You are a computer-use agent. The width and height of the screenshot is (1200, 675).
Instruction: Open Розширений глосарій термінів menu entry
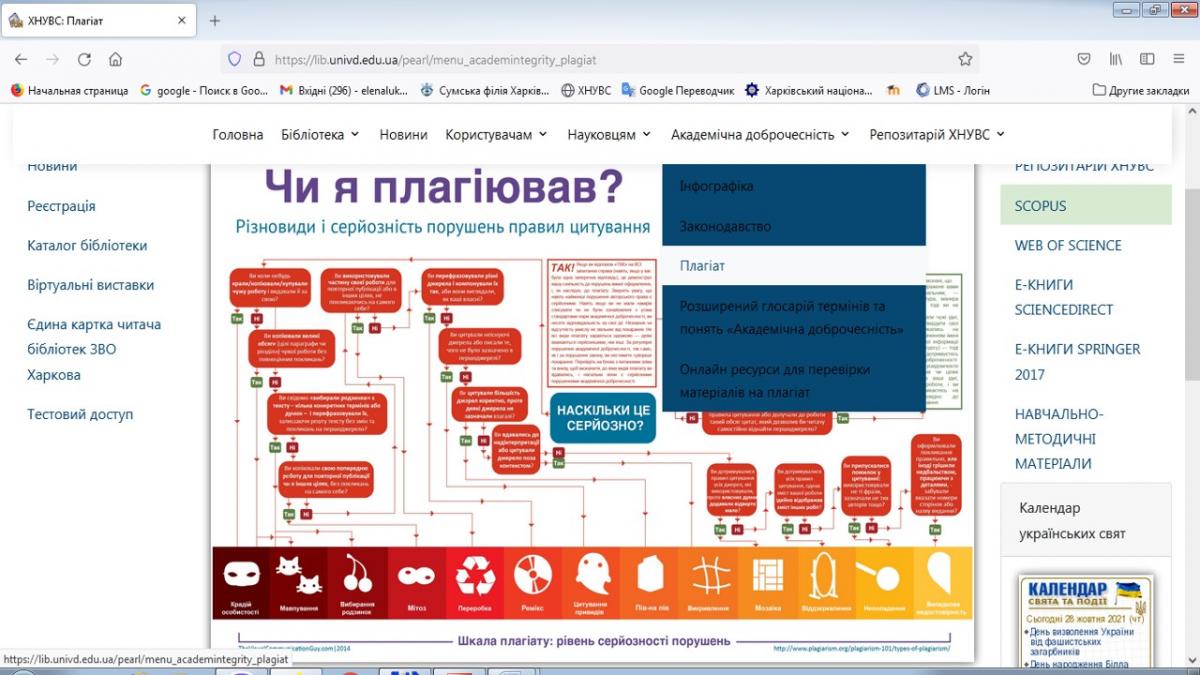(794, 317)
